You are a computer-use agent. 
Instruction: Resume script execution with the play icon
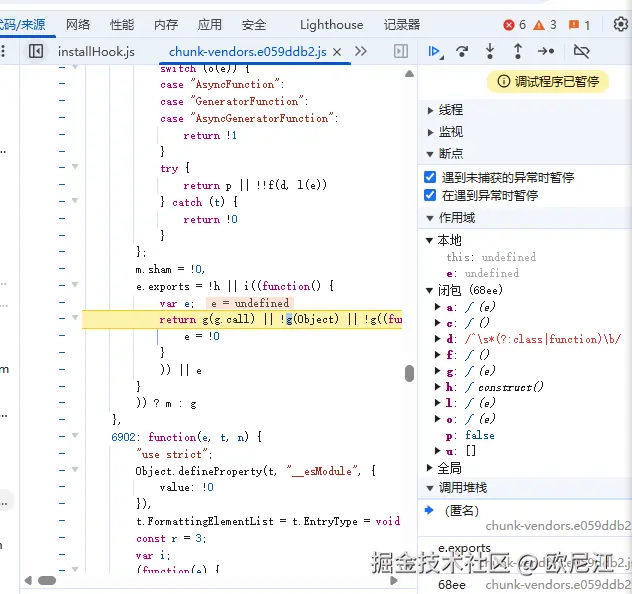(x=435, y=52)
